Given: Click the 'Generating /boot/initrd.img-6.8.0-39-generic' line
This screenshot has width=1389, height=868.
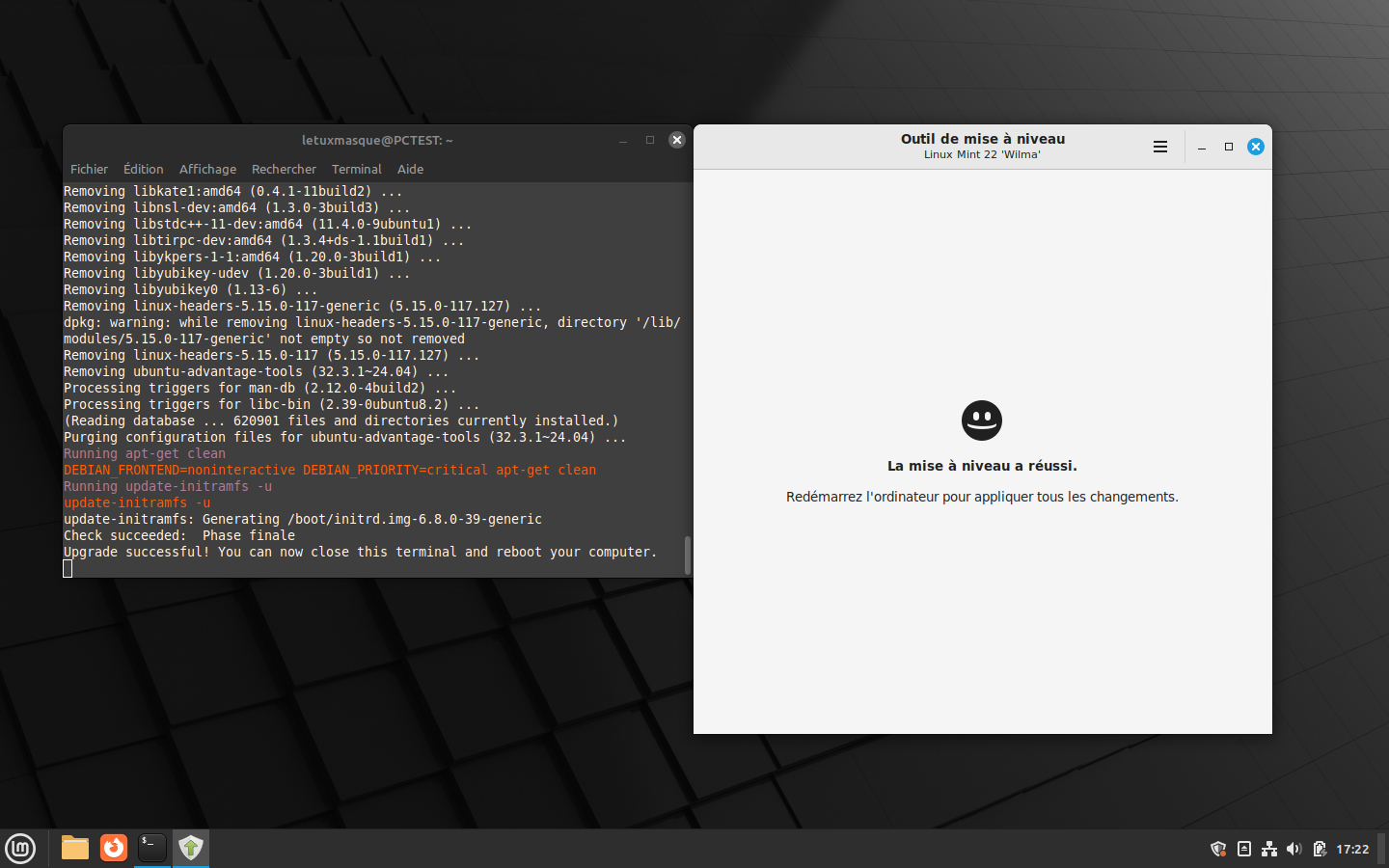Looking at the screenshot, I should [x=303, y=519].
